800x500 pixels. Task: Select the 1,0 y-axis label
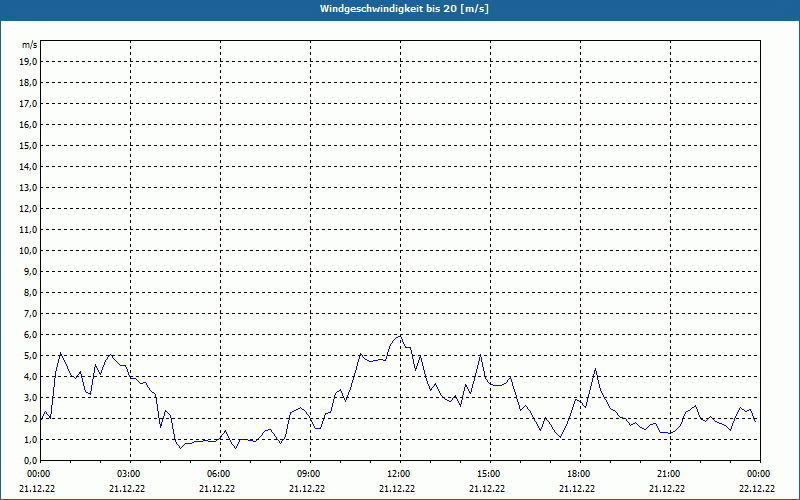pos(30,440)
